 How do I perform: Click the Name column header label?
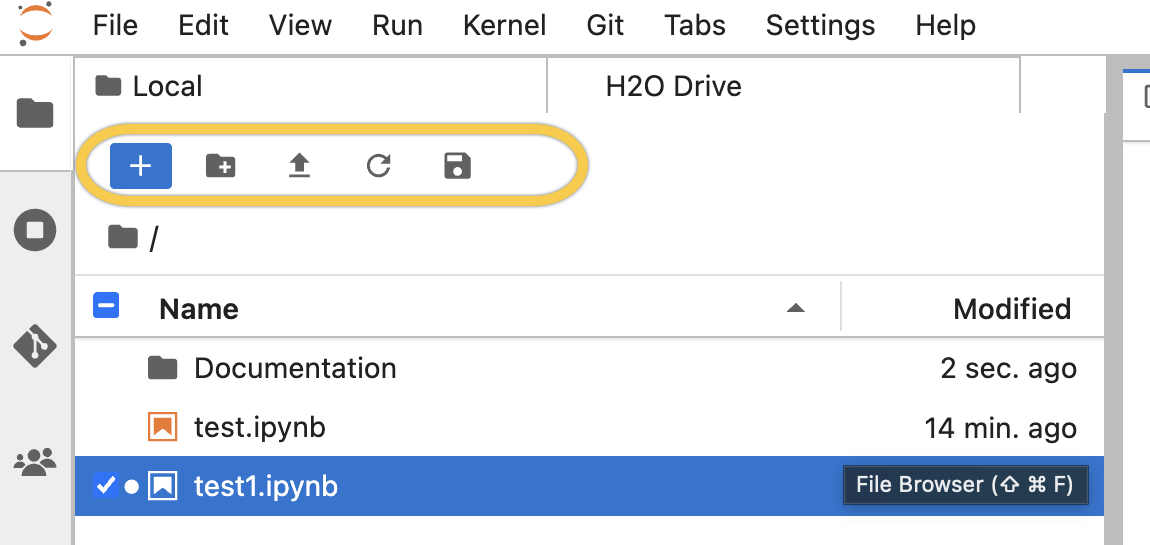click(x=199, y=309)
